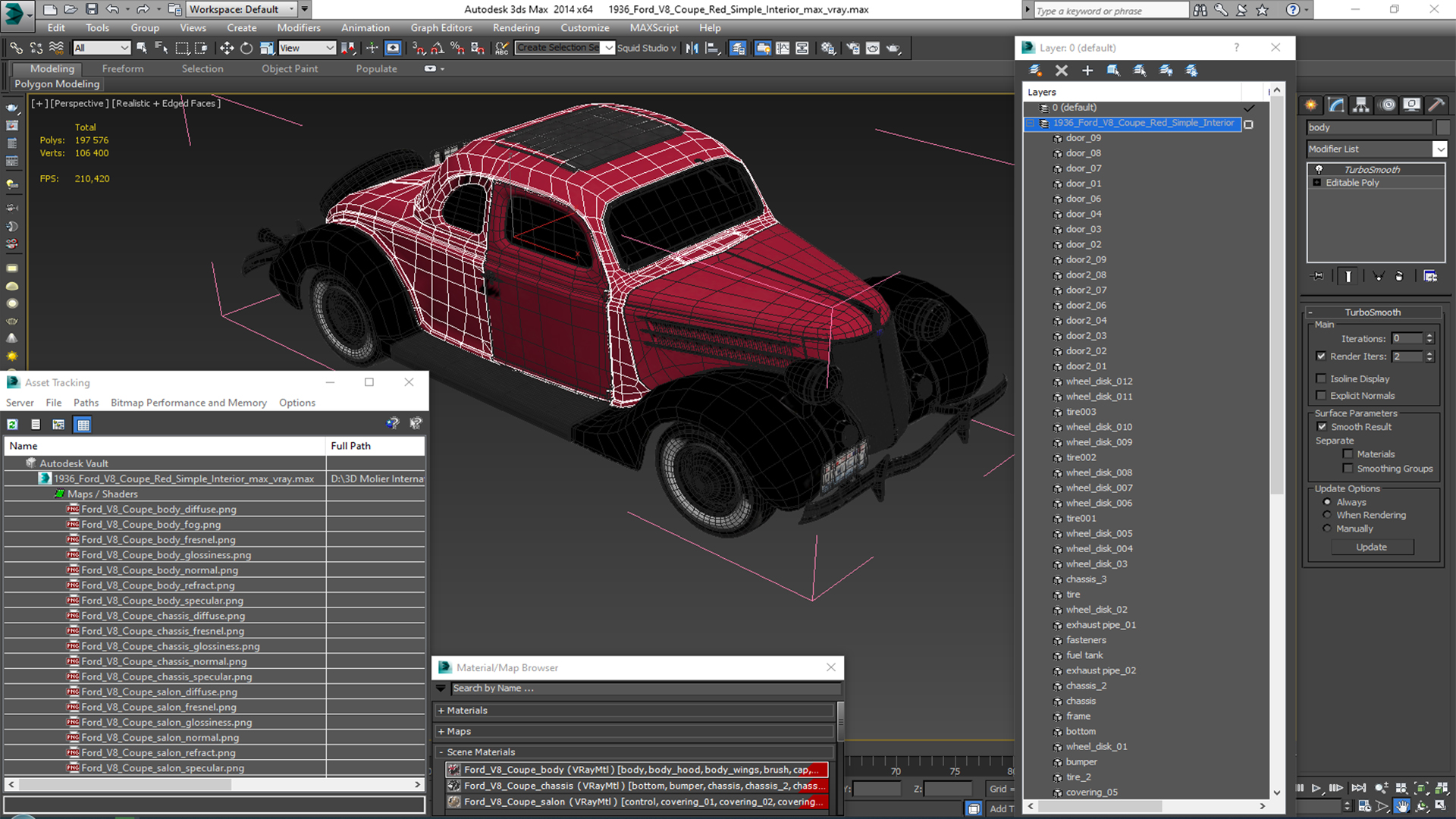Click Configure Modifier Sets icon

1430,276
